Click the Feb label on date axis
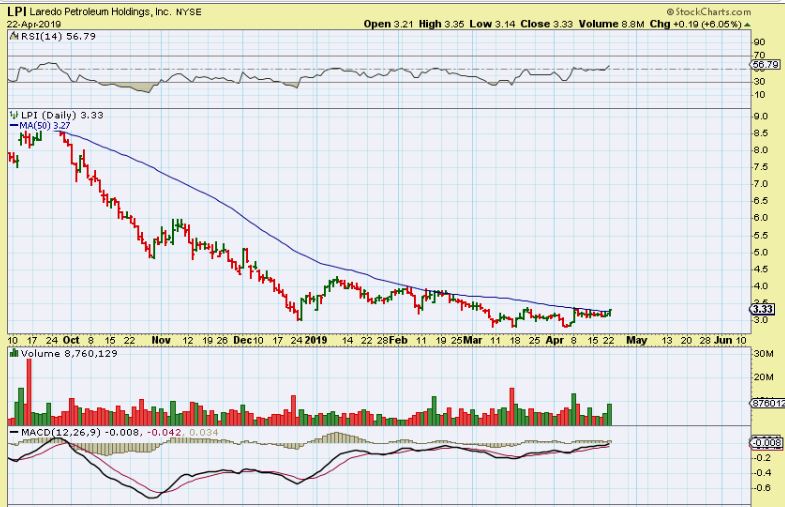785x507 pixels. (x=398, y=340)
